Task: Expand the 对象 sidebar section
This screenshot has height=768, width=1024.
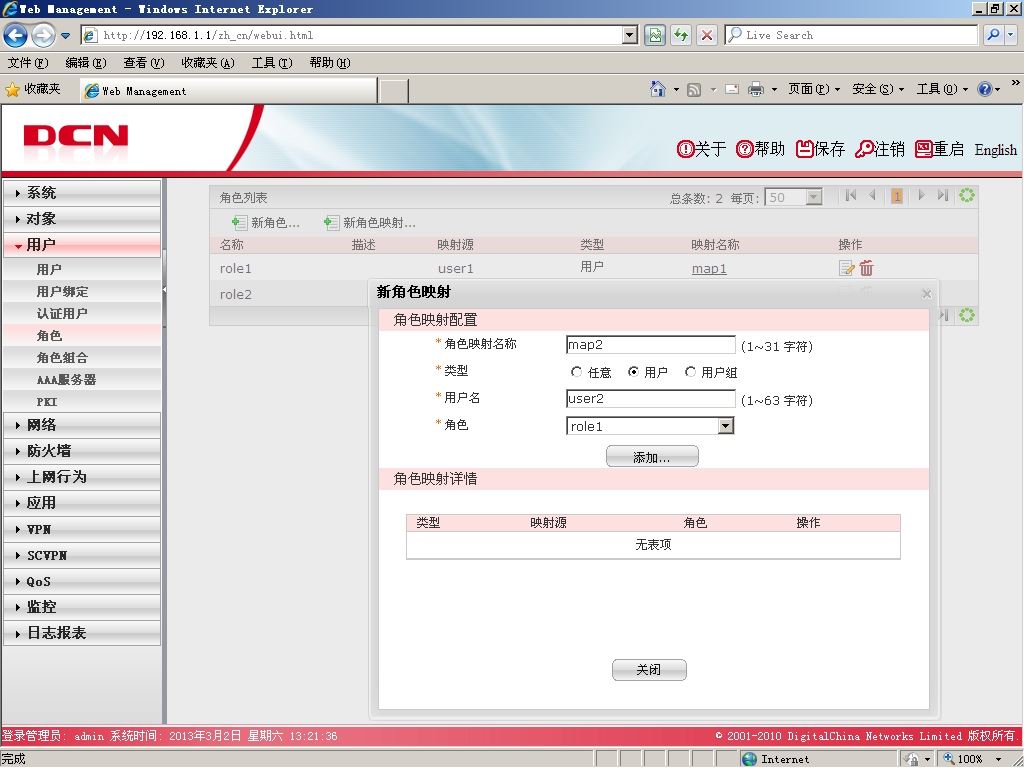Action: (x=82, y=219)
